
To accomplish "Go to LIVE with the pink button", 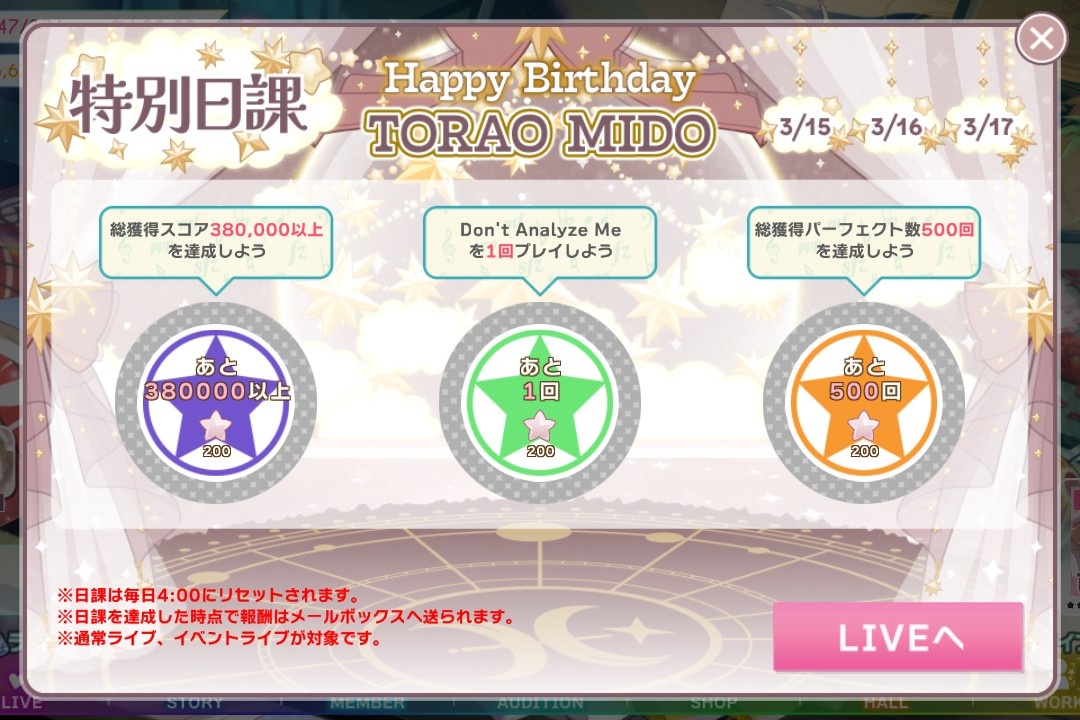I will [x=897, y=637].
